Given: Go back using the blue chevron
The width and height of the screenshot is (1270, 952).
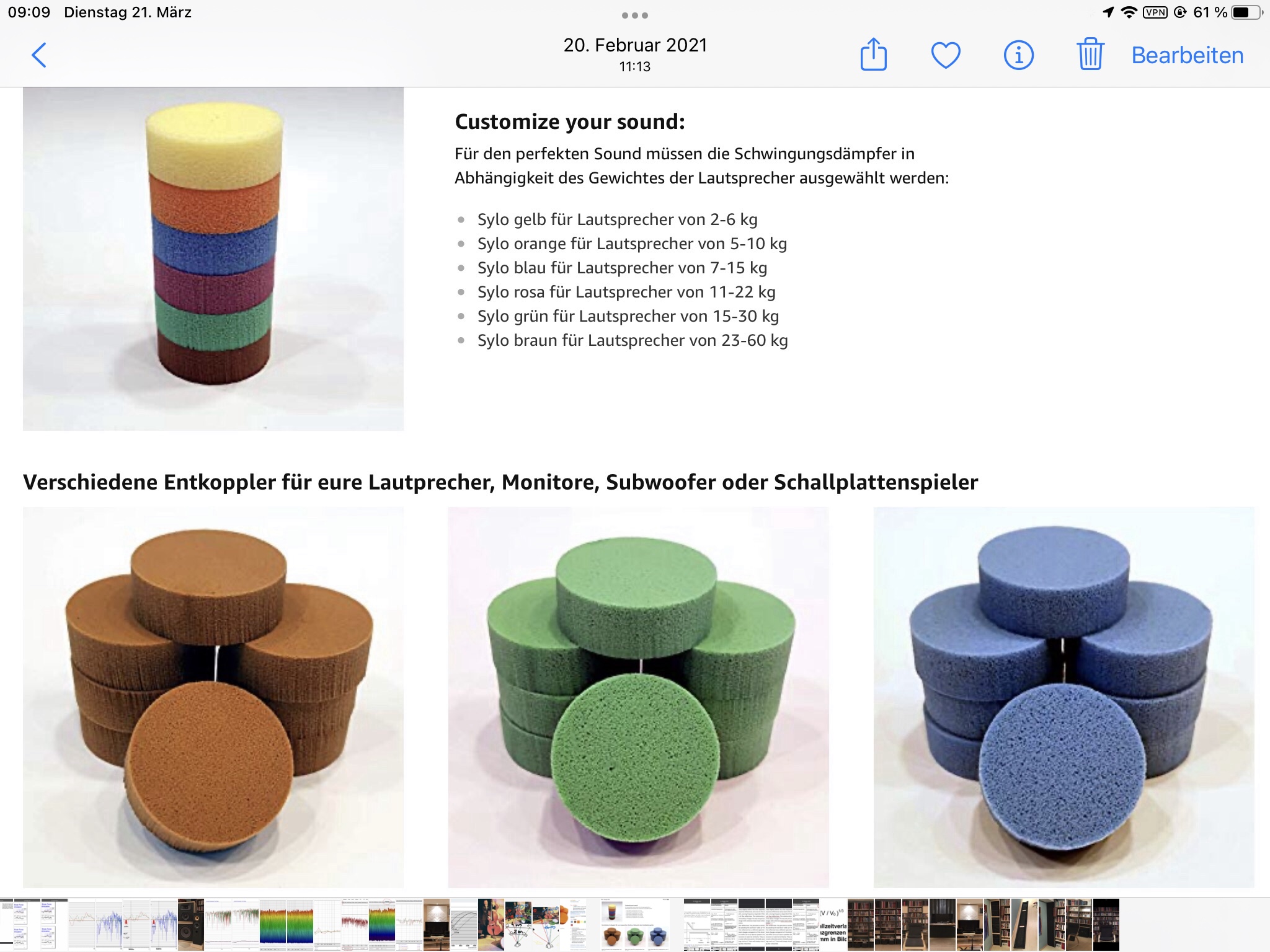Looking at the screenshot, I should pyautogui.click(x=39, y=55).
